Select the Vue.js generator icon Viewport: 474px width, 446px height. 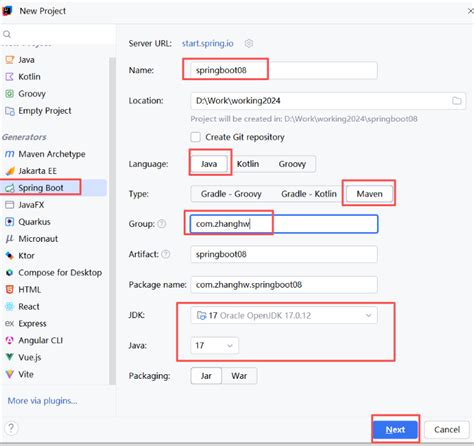coord(10,357)
